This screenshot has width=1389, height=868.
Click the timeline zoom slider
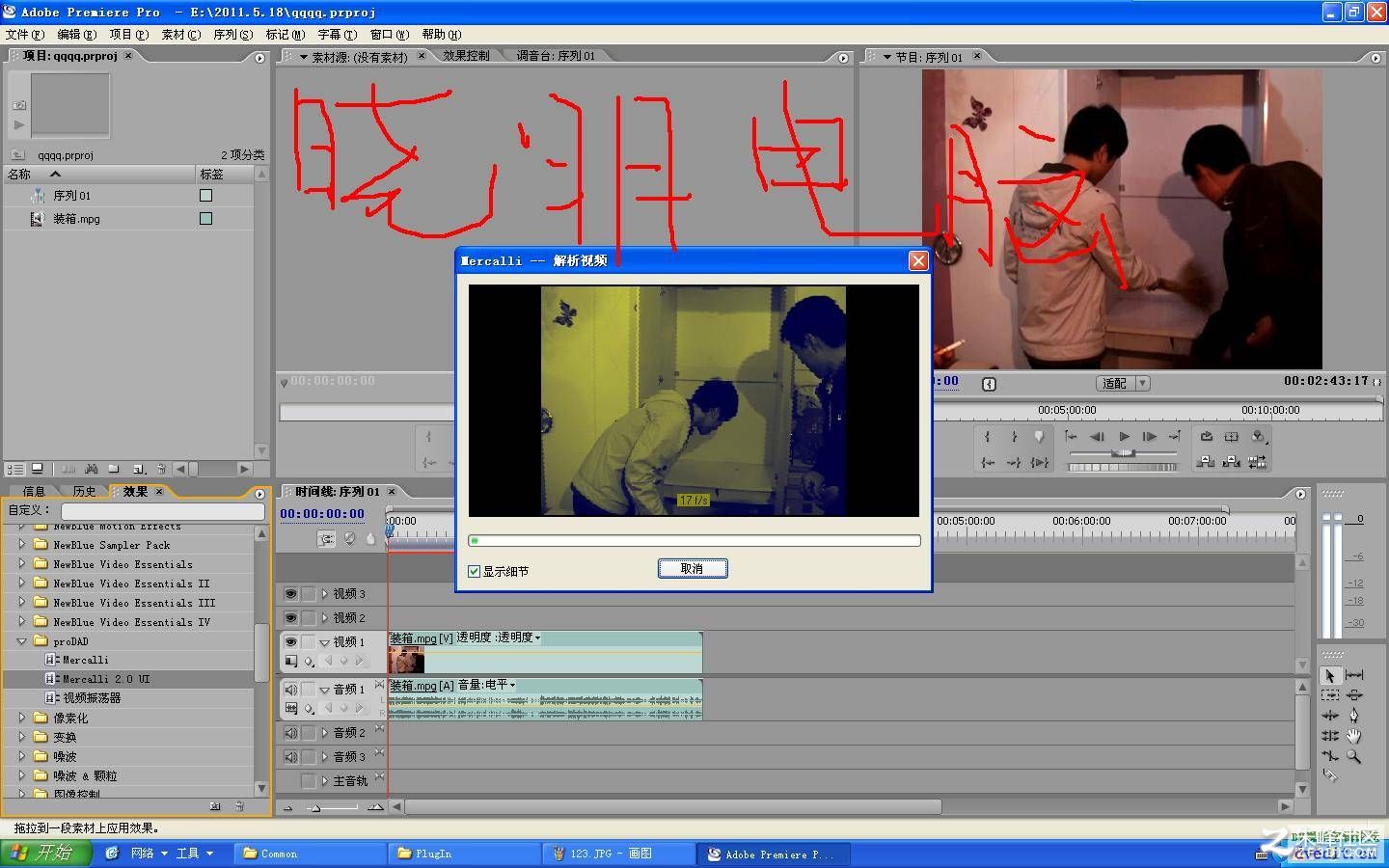(315, 807)
